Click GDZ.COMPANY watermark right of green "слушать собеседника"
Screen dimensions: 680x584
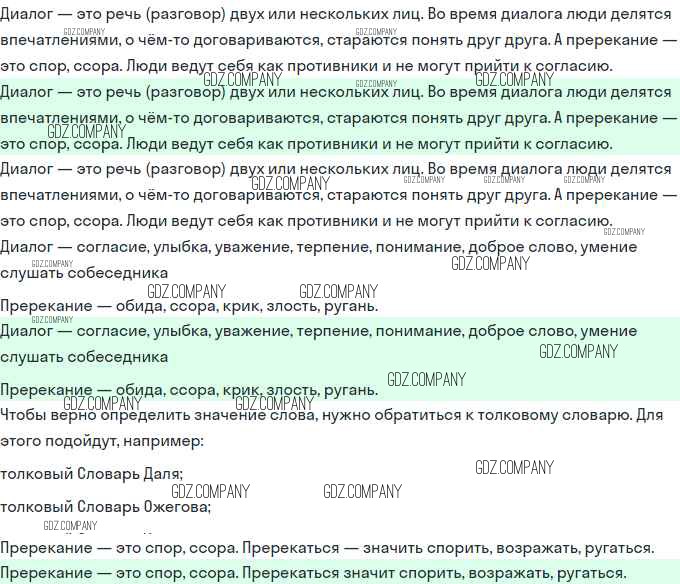(578, 351)
